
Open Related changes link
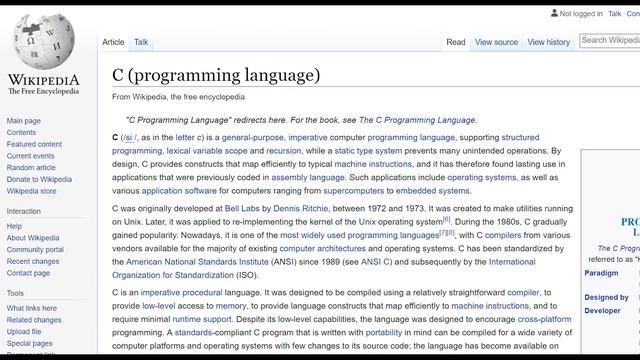[x=34, y=320]
